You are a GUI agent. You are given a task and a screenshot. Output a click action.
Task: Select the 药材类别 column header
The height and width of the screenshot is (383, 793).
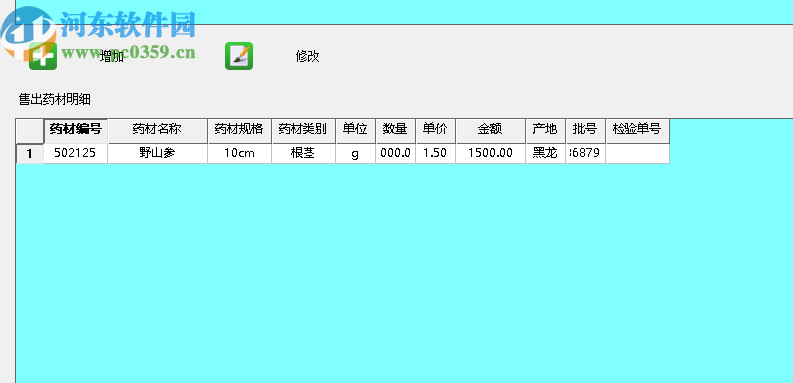pos(303,131)
